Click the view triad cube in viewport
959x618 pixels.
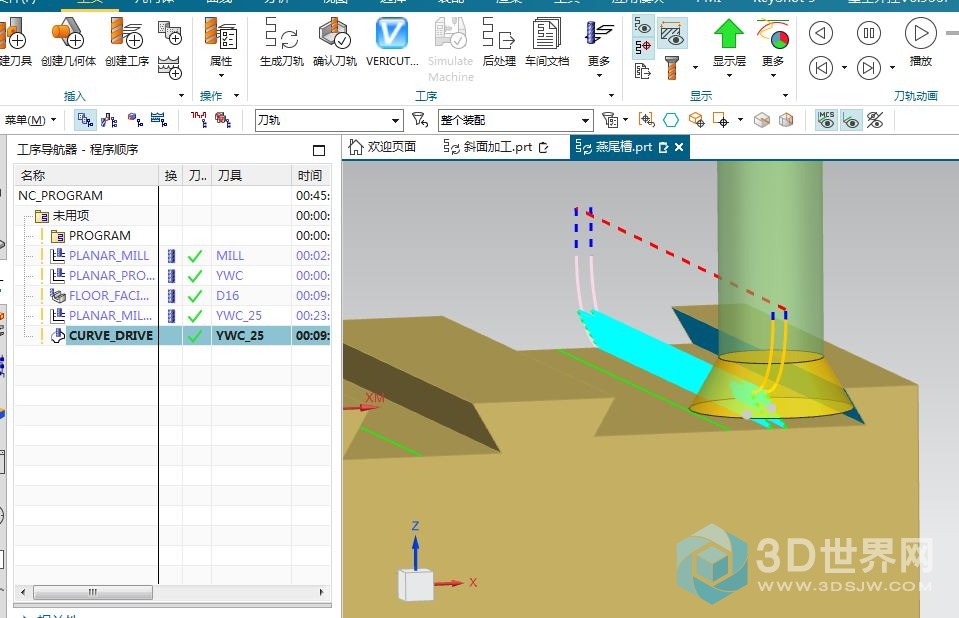click(416, 584)
